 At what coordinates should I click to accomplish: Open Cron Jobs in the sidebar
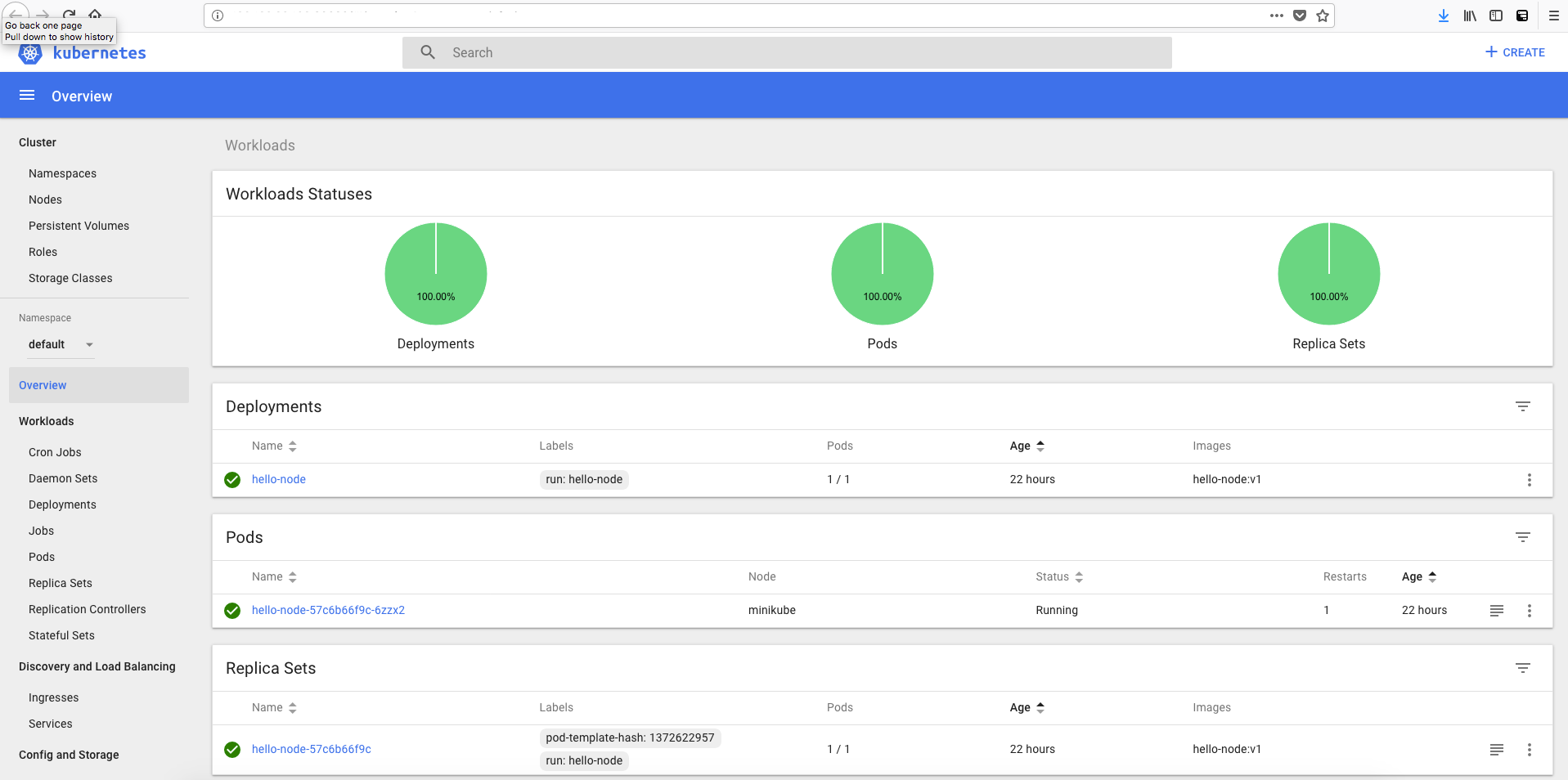[x=55, y=452]
